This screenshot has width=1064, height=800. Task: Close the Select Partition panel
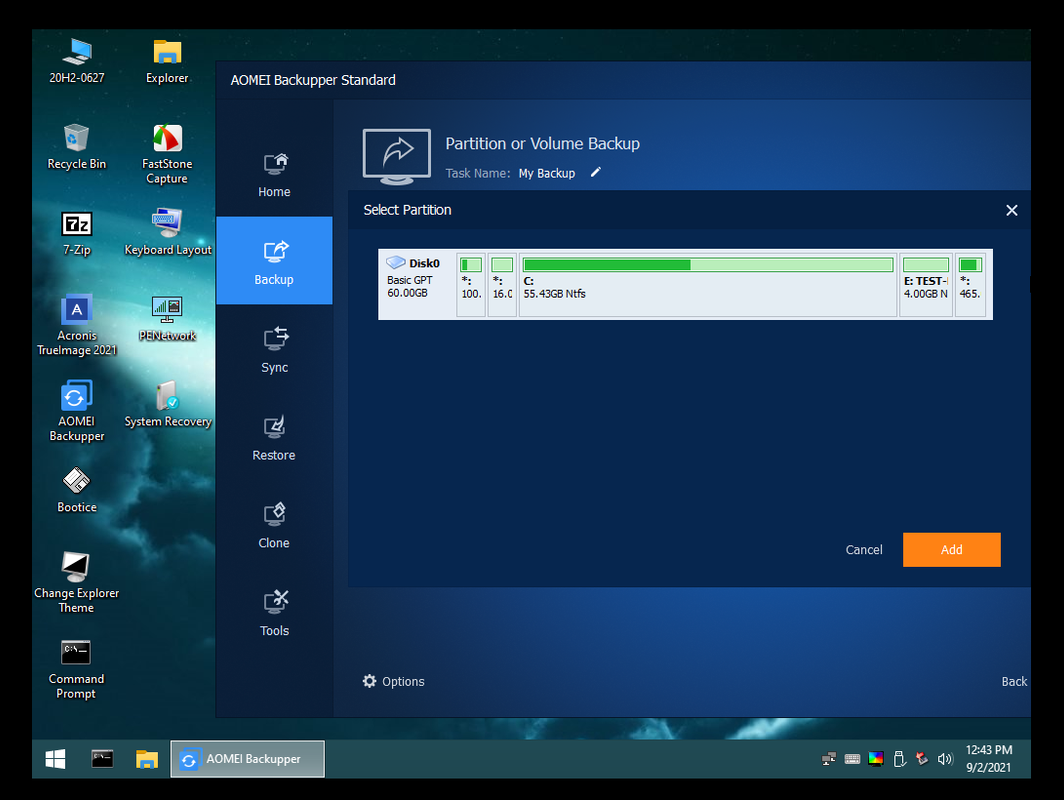tap(1012, 210)
